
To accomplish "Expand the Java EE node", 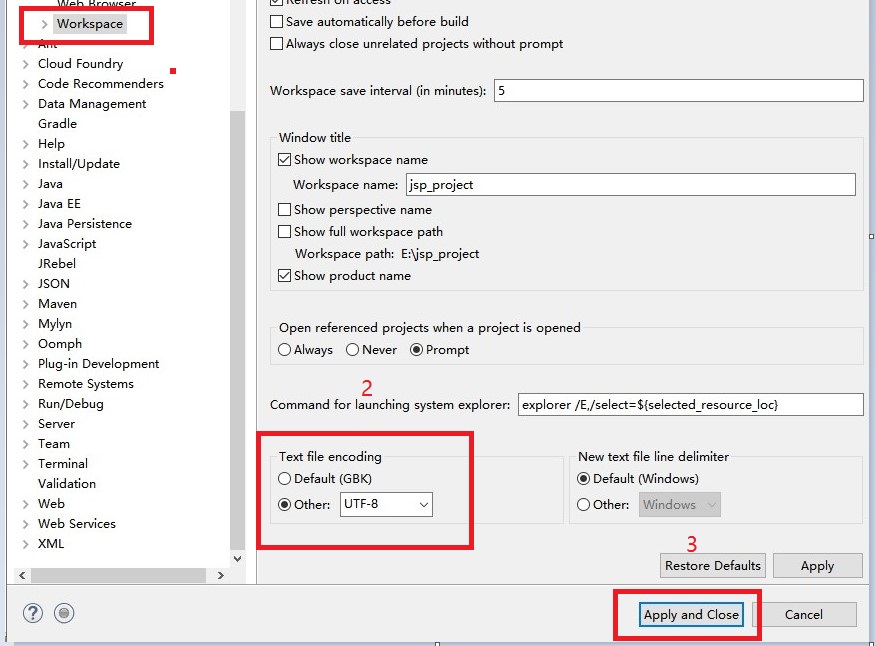I will point(26,205).
